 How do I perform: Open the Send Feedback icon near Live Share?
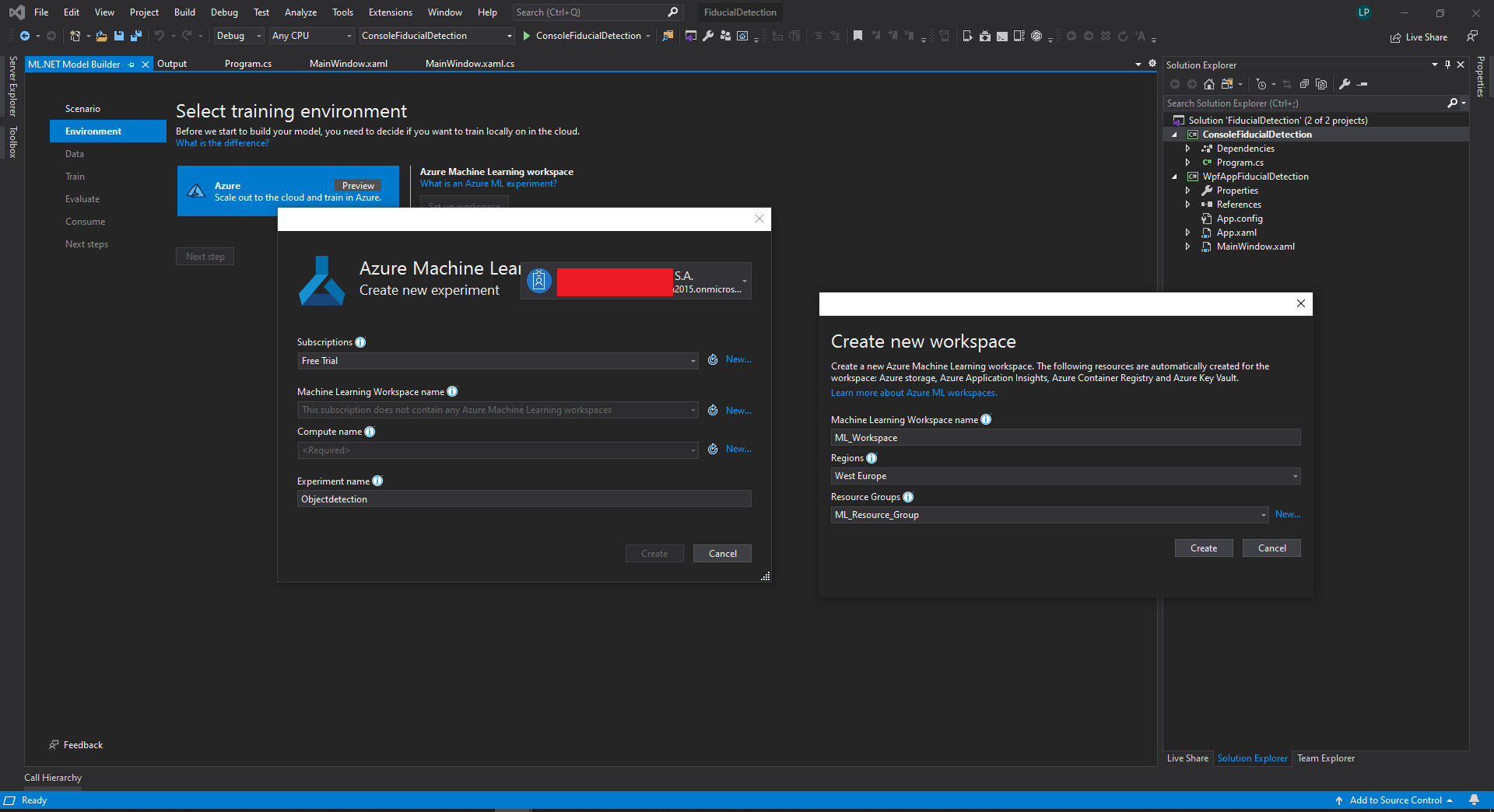click(x=1471, y=37)
